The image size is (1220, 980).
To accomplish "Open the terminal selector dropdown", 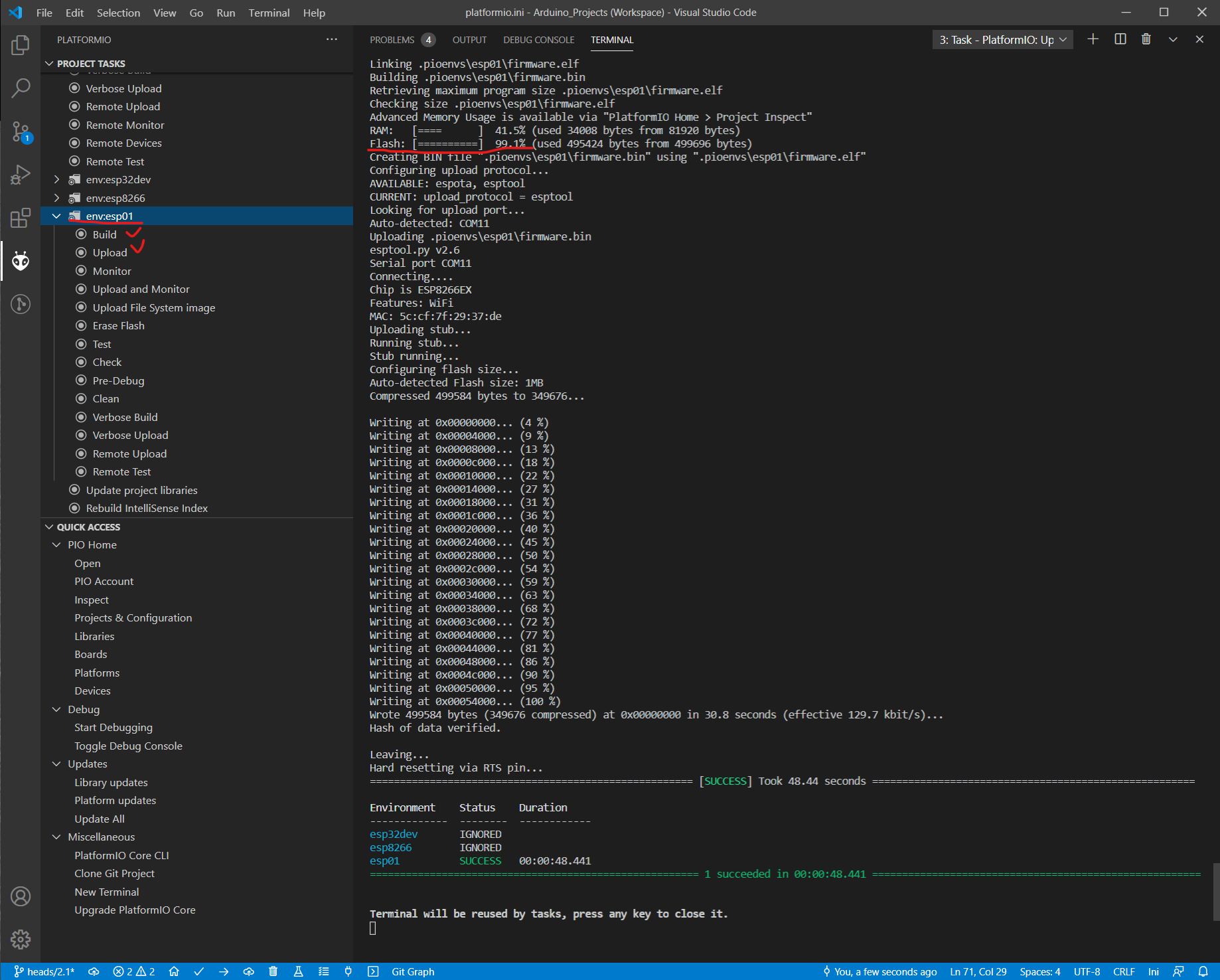I will coord(1002,40).
